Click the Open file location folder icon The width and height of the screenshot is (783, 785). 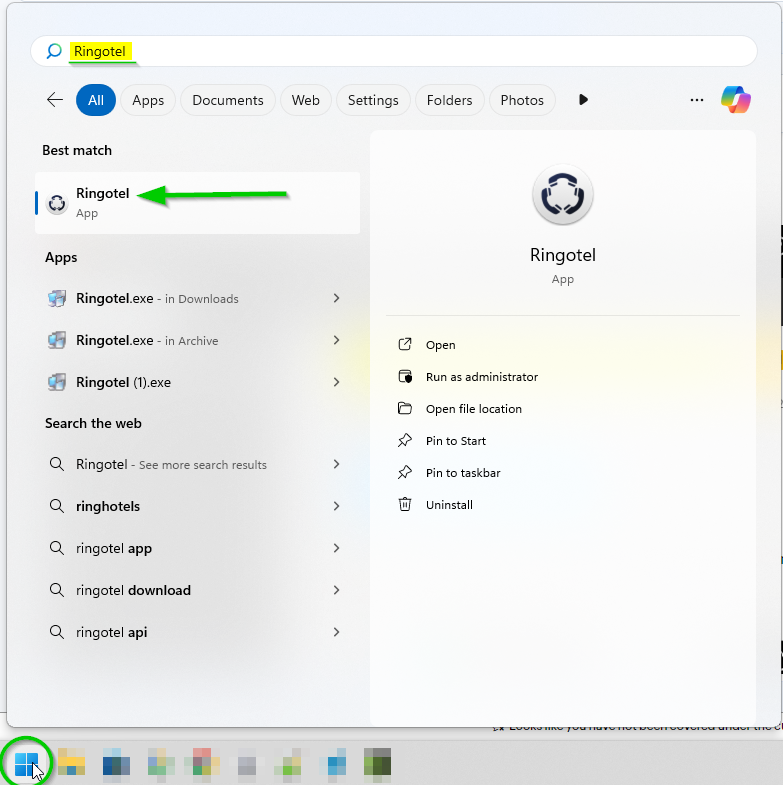[x=405, y=409]
